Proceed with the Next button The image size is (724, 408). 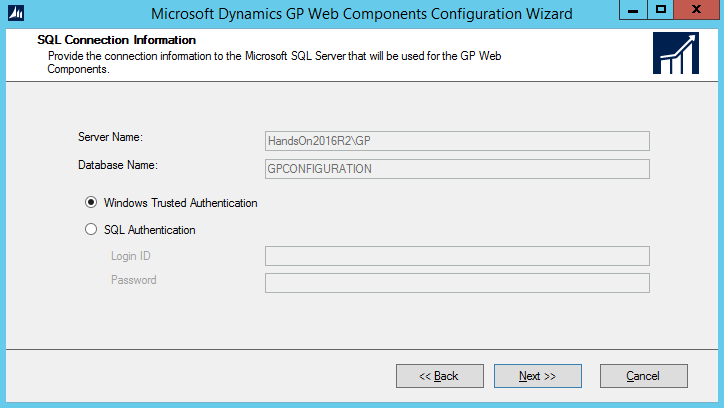pyautogui.click(x=537, y=376)
